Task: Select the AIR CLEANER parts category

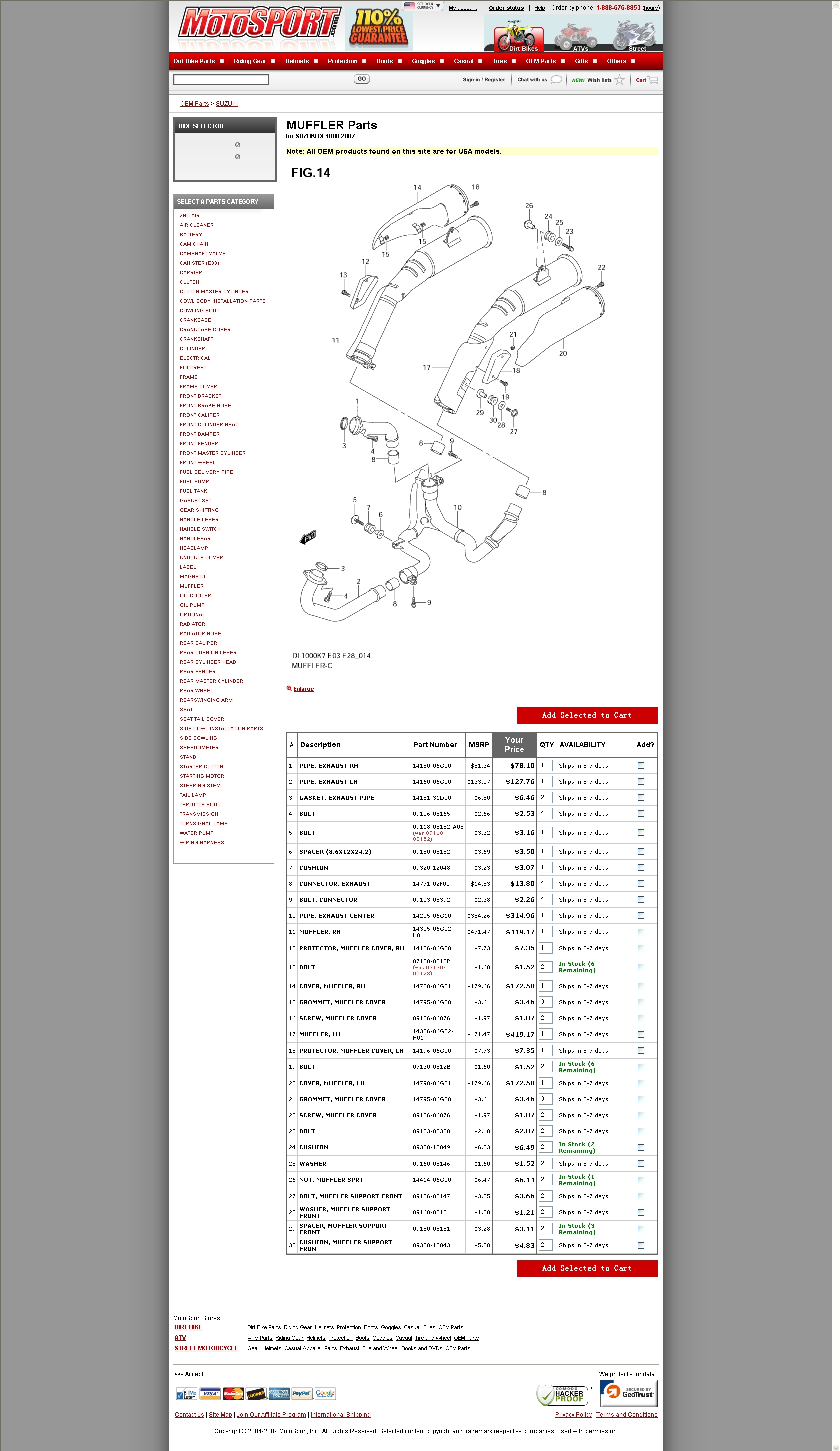Action: pyautogui.click(x=196, y=225)
